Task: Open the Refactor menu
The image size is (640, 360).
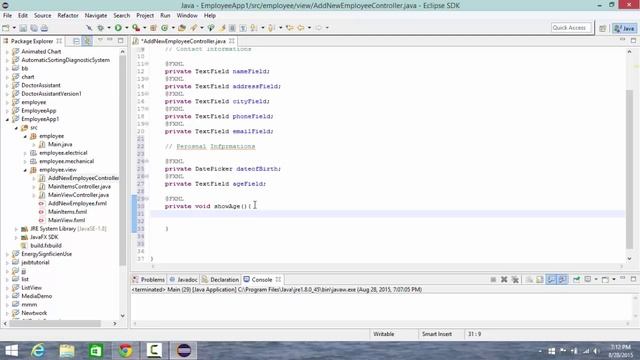Action: [68, 16]
